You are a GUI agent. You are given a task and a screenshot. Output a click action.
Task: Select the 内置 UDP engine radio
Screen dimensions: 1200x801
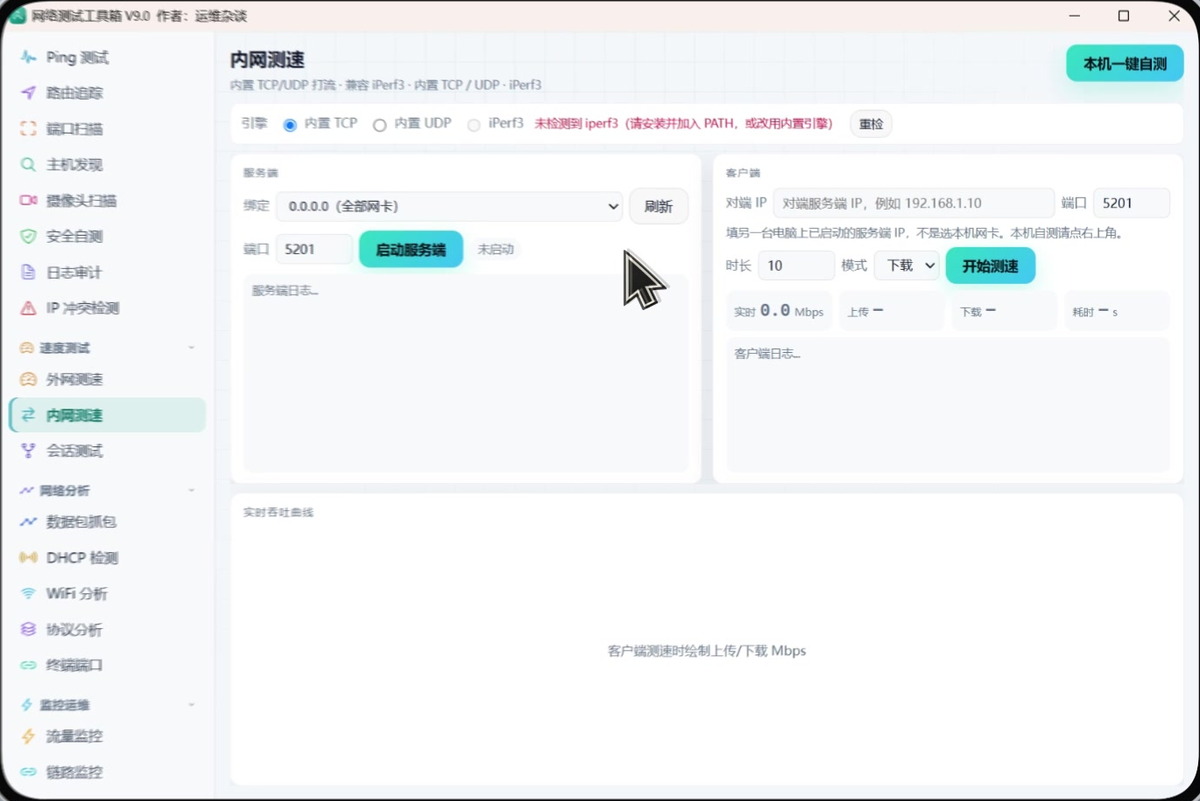coord(379,125)
